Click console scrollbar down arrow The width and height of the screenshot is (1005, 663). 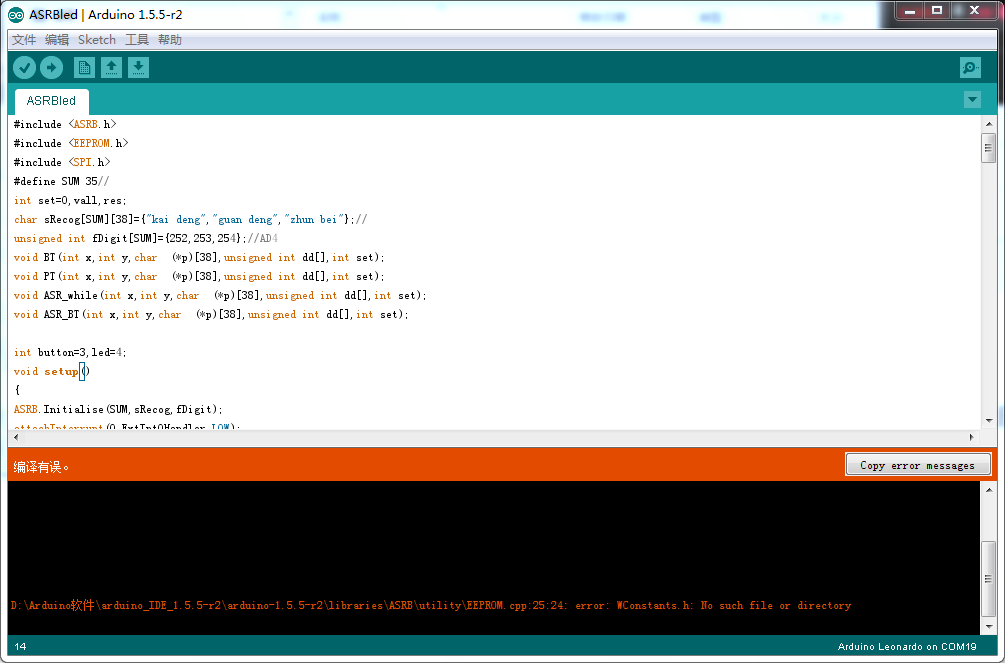coord(988,626)
